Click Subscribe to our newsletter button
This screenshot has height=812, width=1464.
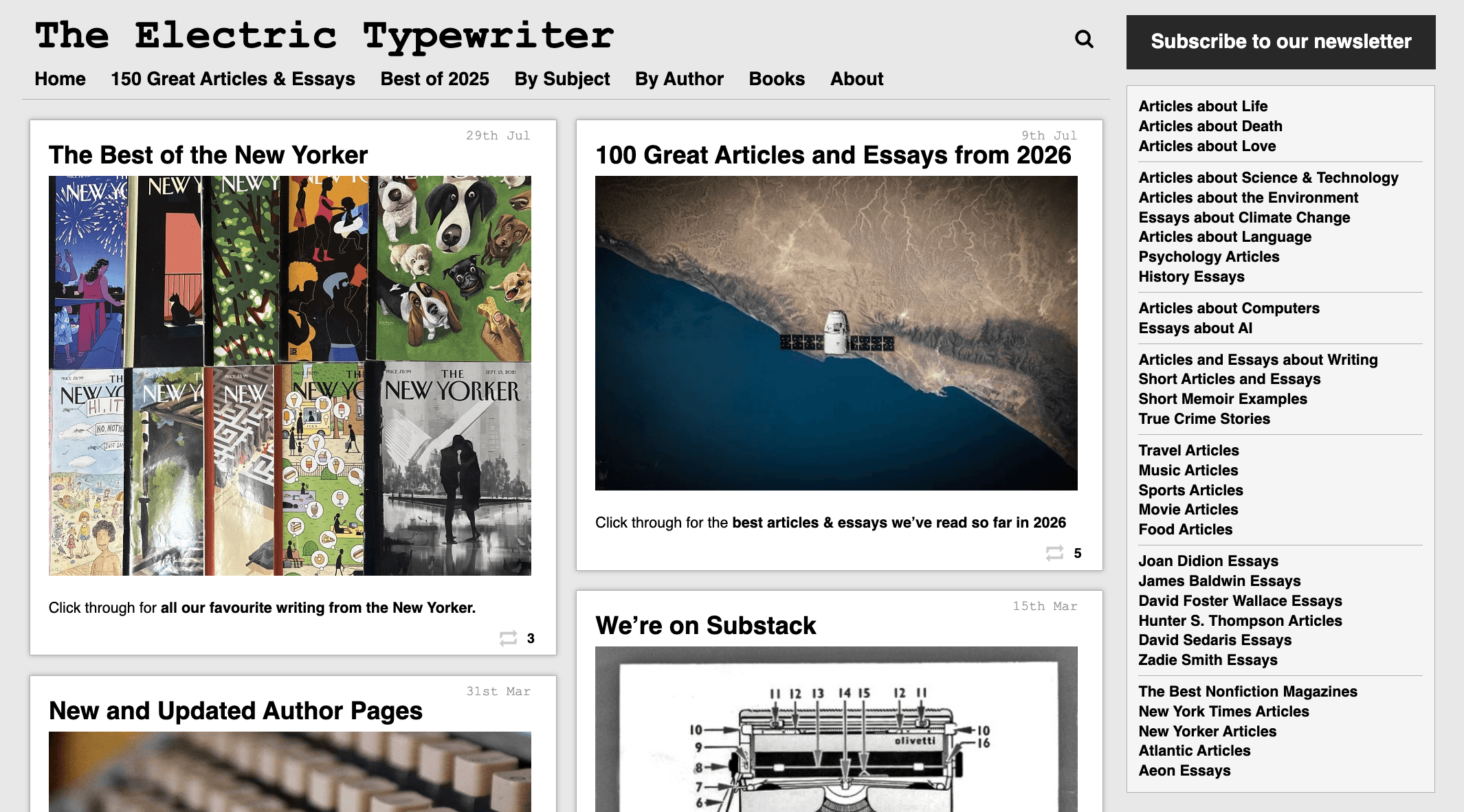pos(1280,42)
